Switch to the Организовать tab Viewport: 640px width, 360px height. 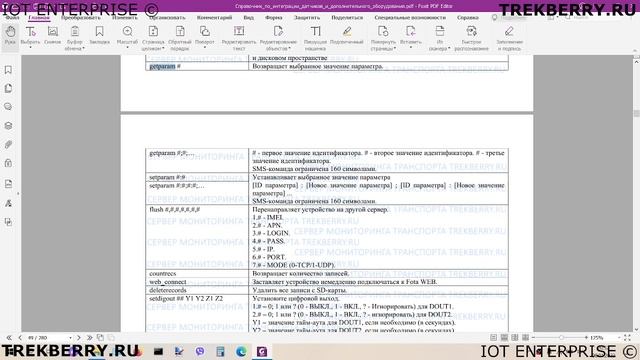167,18
